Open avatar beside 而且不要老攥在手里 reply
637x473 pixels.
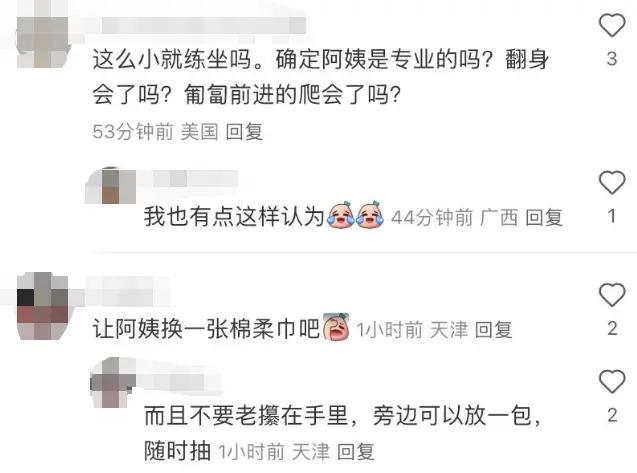(x=113, y=383)
